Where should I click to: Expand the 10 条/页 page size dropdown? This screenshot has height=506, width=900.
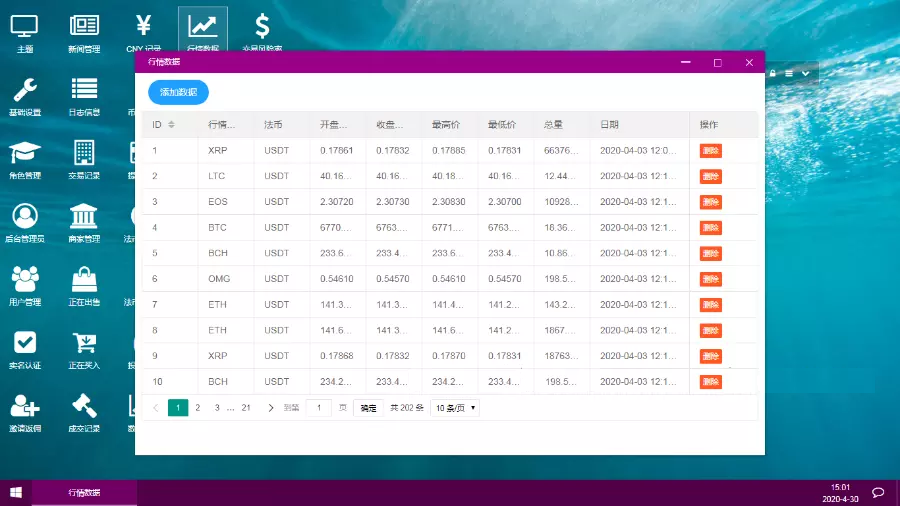click(455, 408)
